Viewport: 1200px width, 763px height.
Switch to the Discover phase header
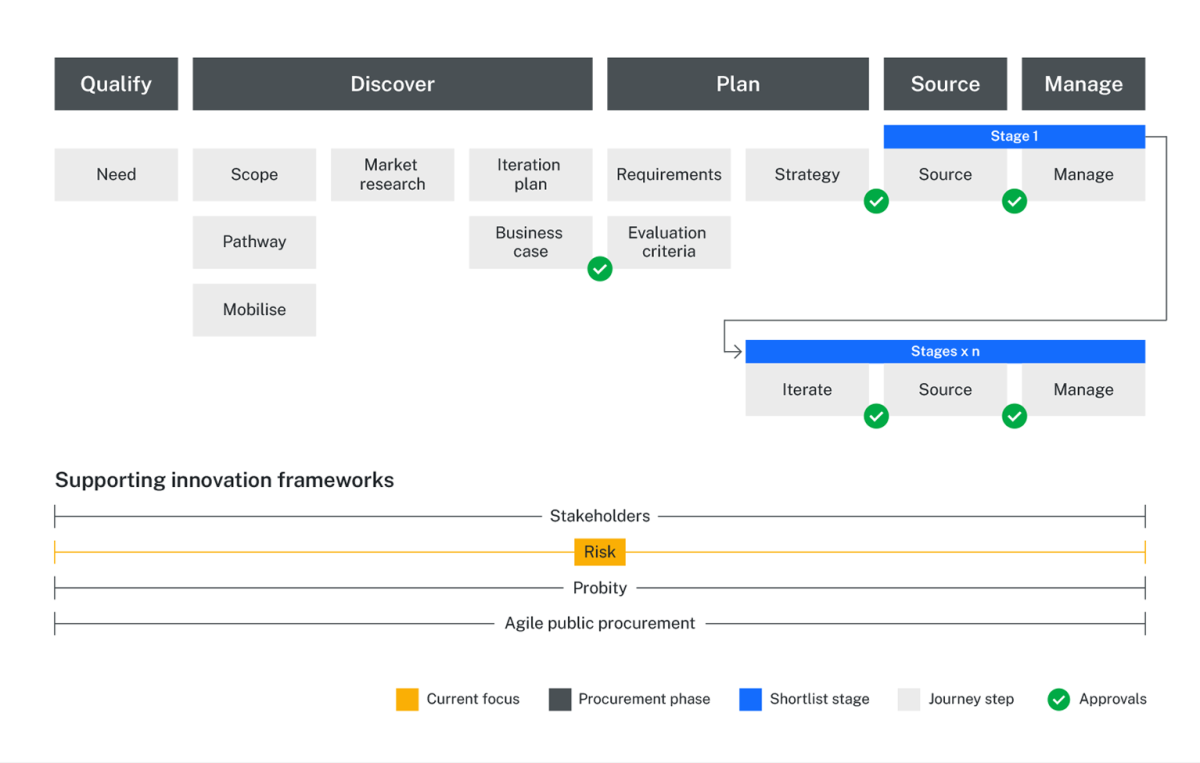click(x=392, y=83)
